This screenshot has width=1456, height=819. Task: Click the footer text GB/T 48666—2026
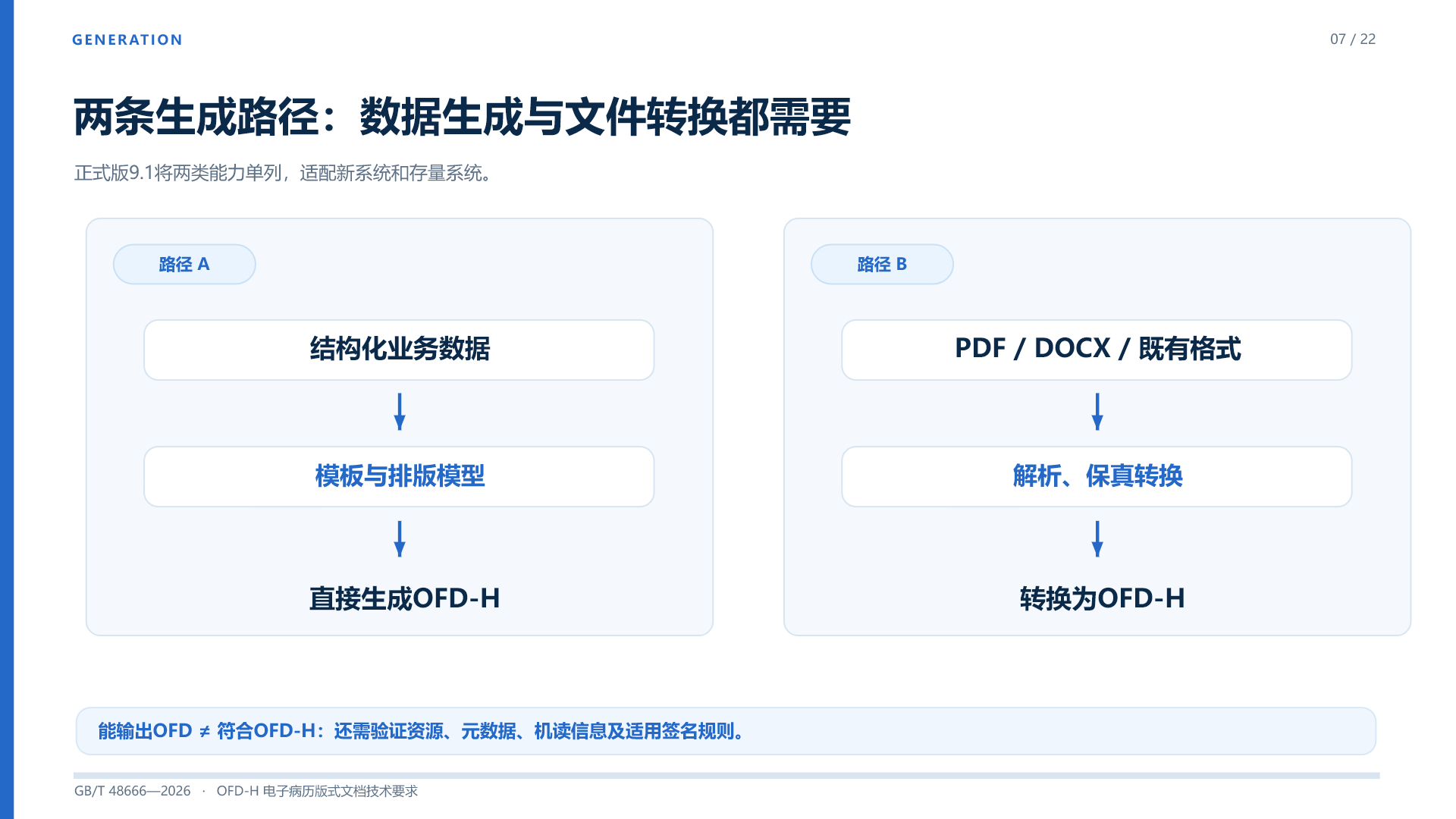click(x=133, y=791)
